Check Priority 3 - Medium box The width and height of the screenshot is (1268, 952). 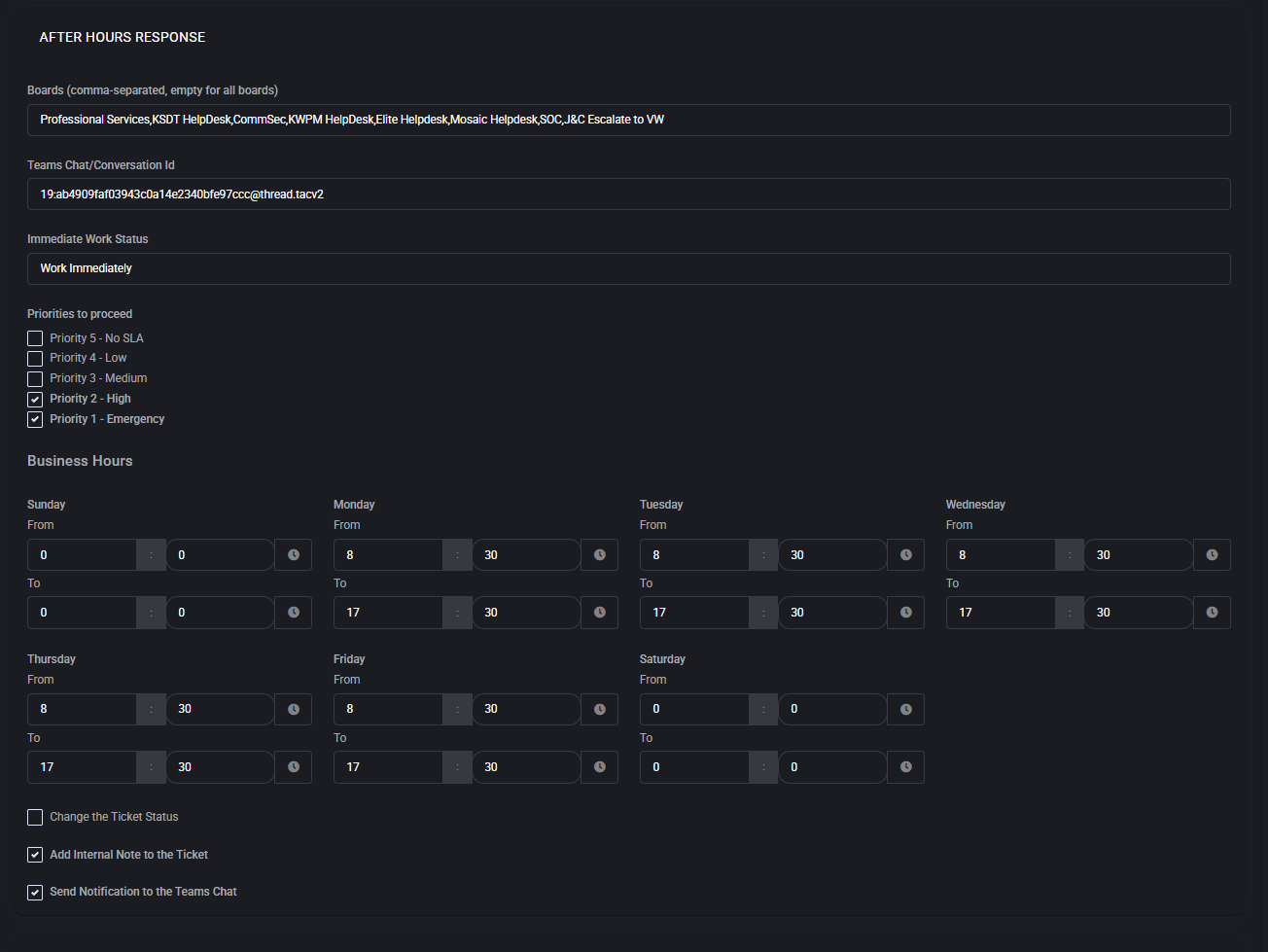35,379
